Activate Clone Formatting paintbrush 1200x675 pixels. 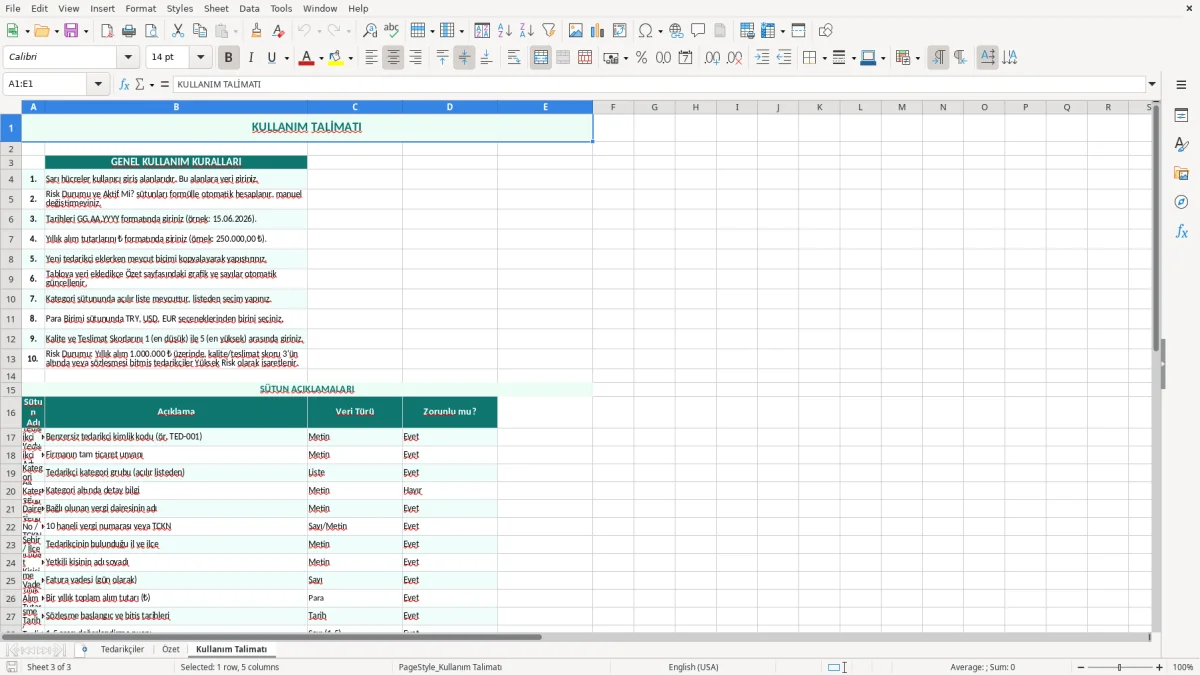(256, 31)
